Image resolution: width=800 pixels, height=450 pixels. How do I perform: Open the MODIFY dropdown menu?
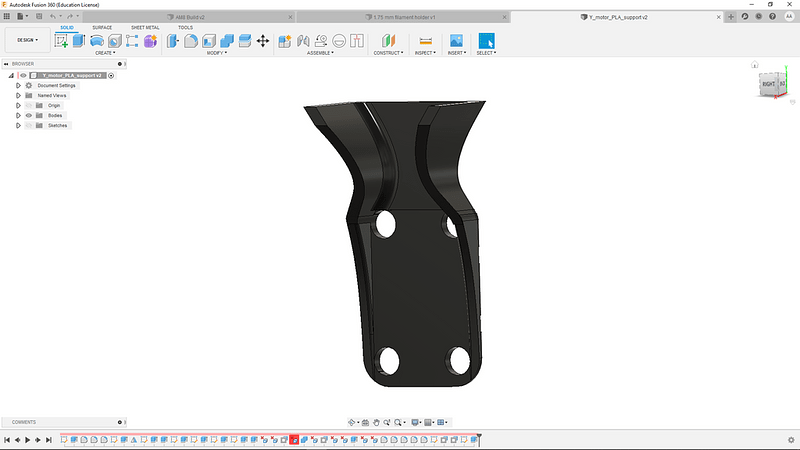tap(217, 53)
